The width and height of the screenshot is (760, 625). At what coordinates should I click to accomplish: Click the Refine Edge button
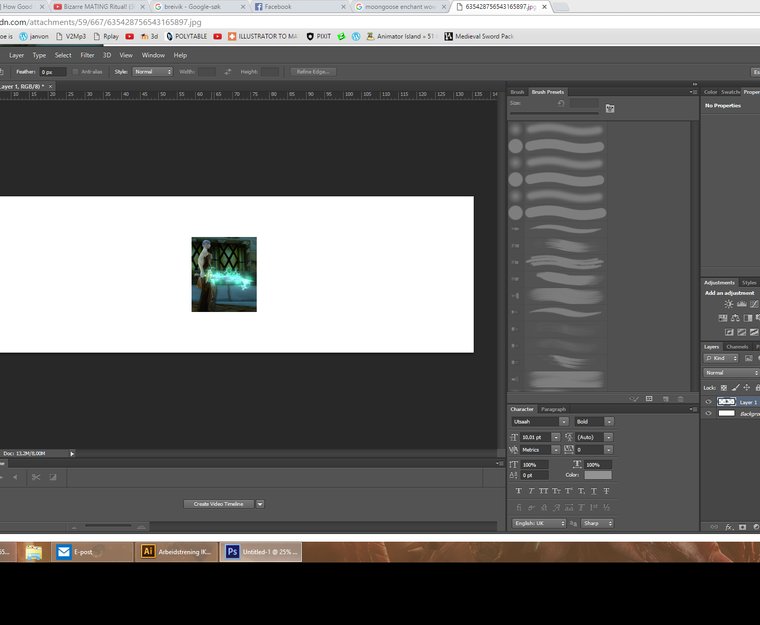313,72
